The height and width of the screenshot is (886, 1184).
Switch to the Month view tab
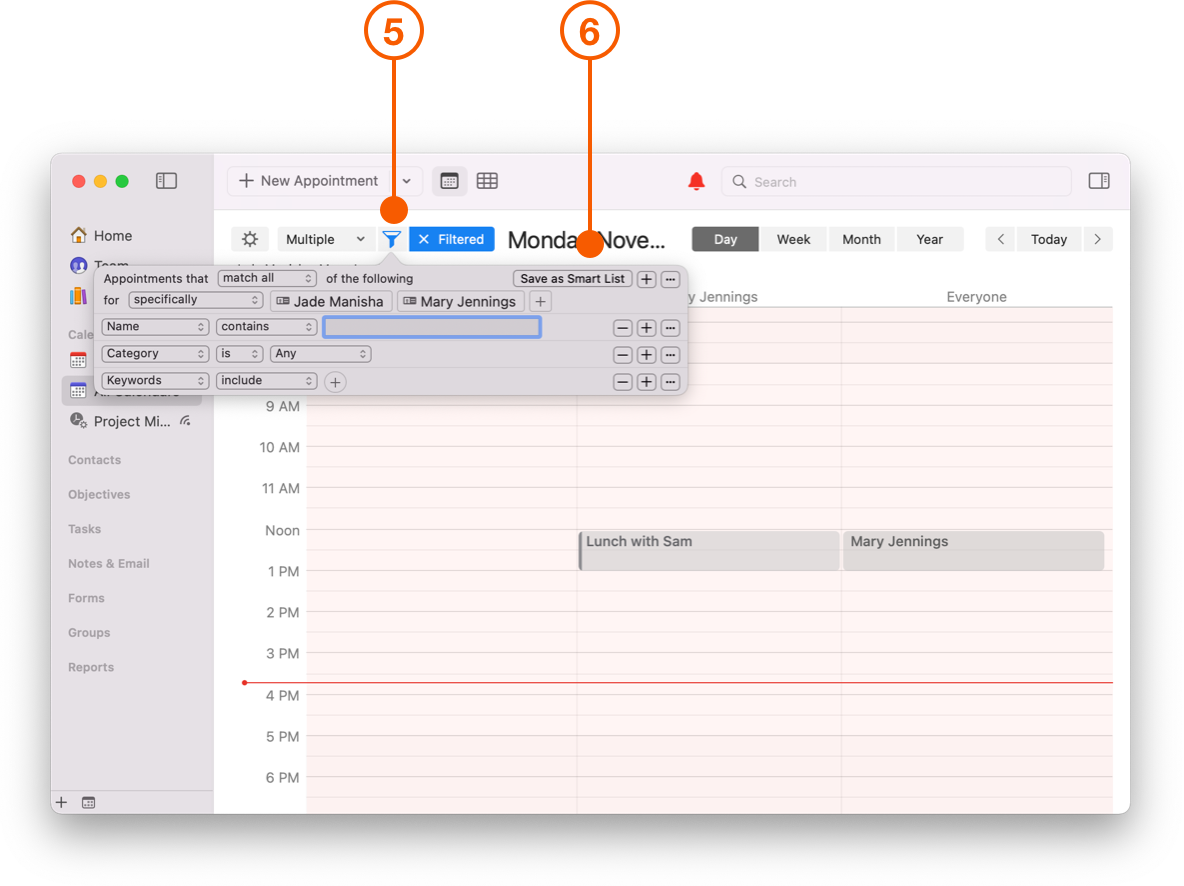tap(861, 239)
